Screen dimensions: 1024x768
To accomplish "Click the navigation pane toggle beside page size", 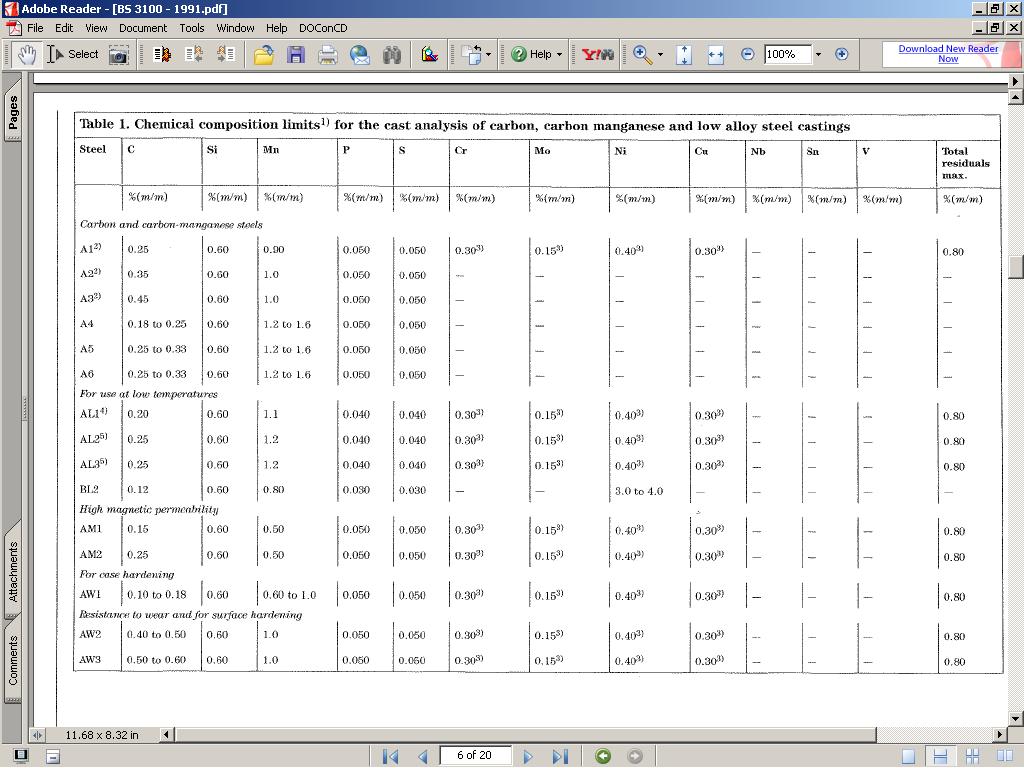I will (x=37, y=735).
